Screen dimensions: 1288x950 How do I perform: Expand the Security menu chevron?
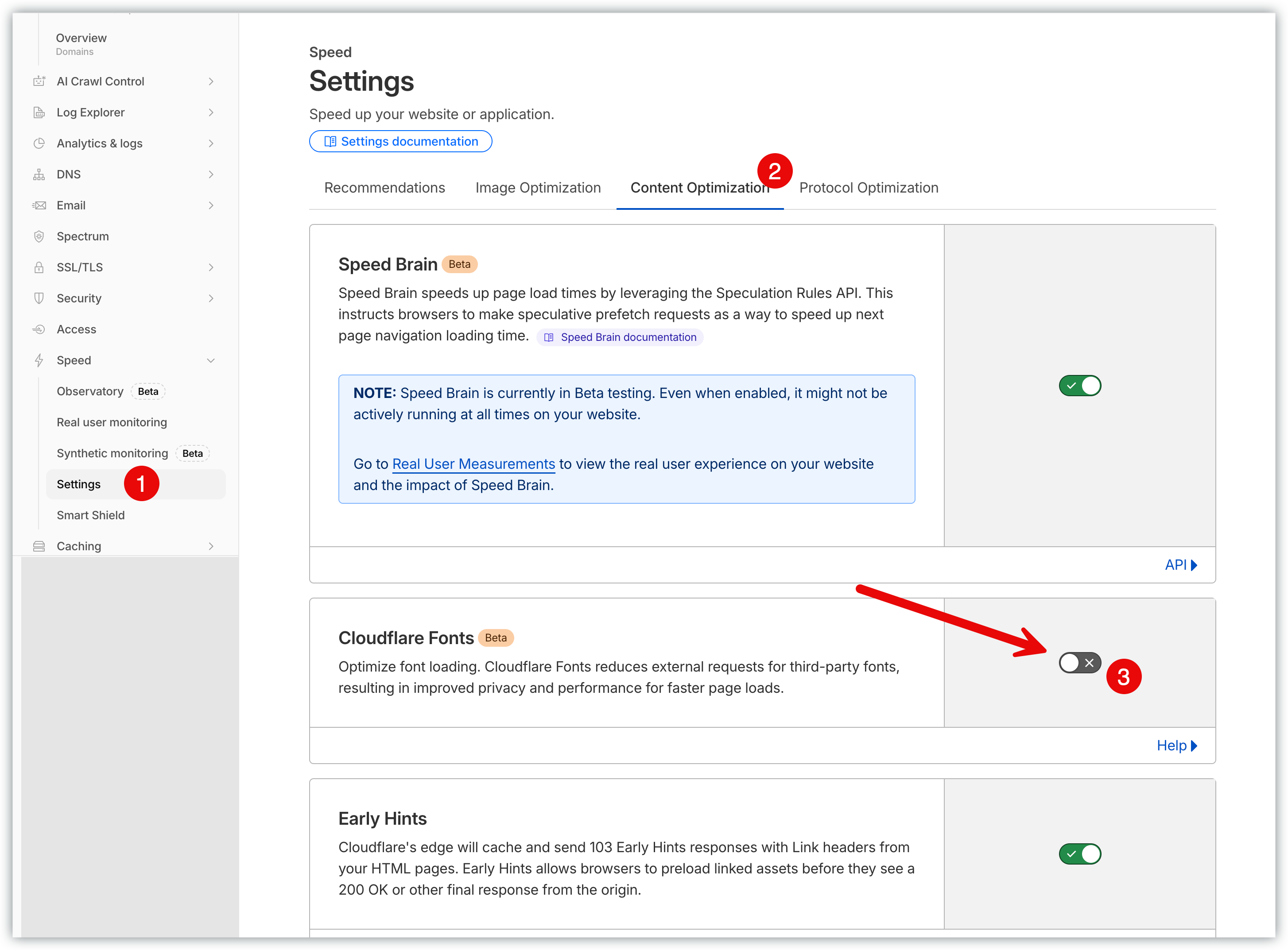(x=210, y=298)
